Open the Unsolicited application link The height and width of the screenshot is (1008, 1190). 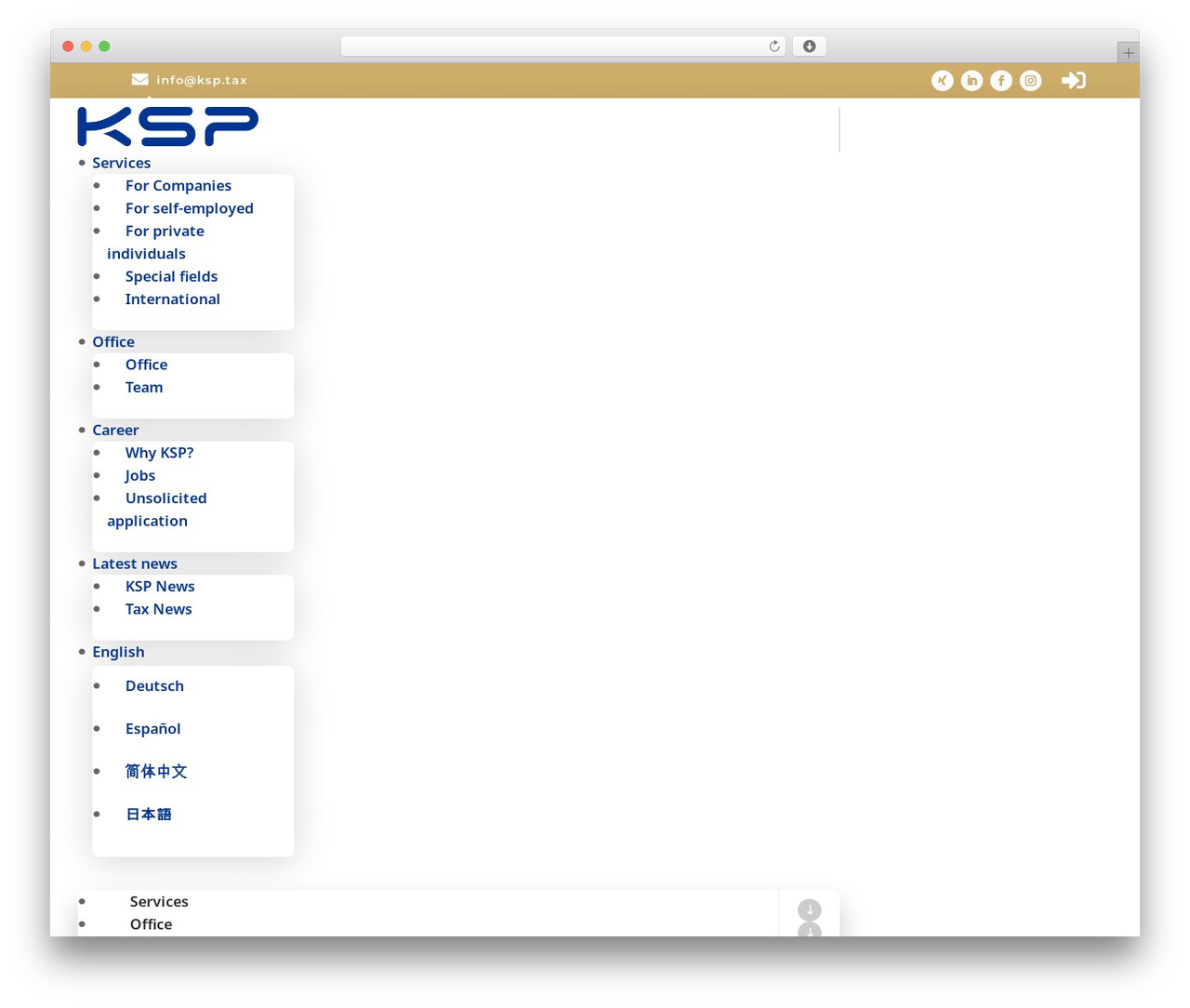(x=156, y=510)
